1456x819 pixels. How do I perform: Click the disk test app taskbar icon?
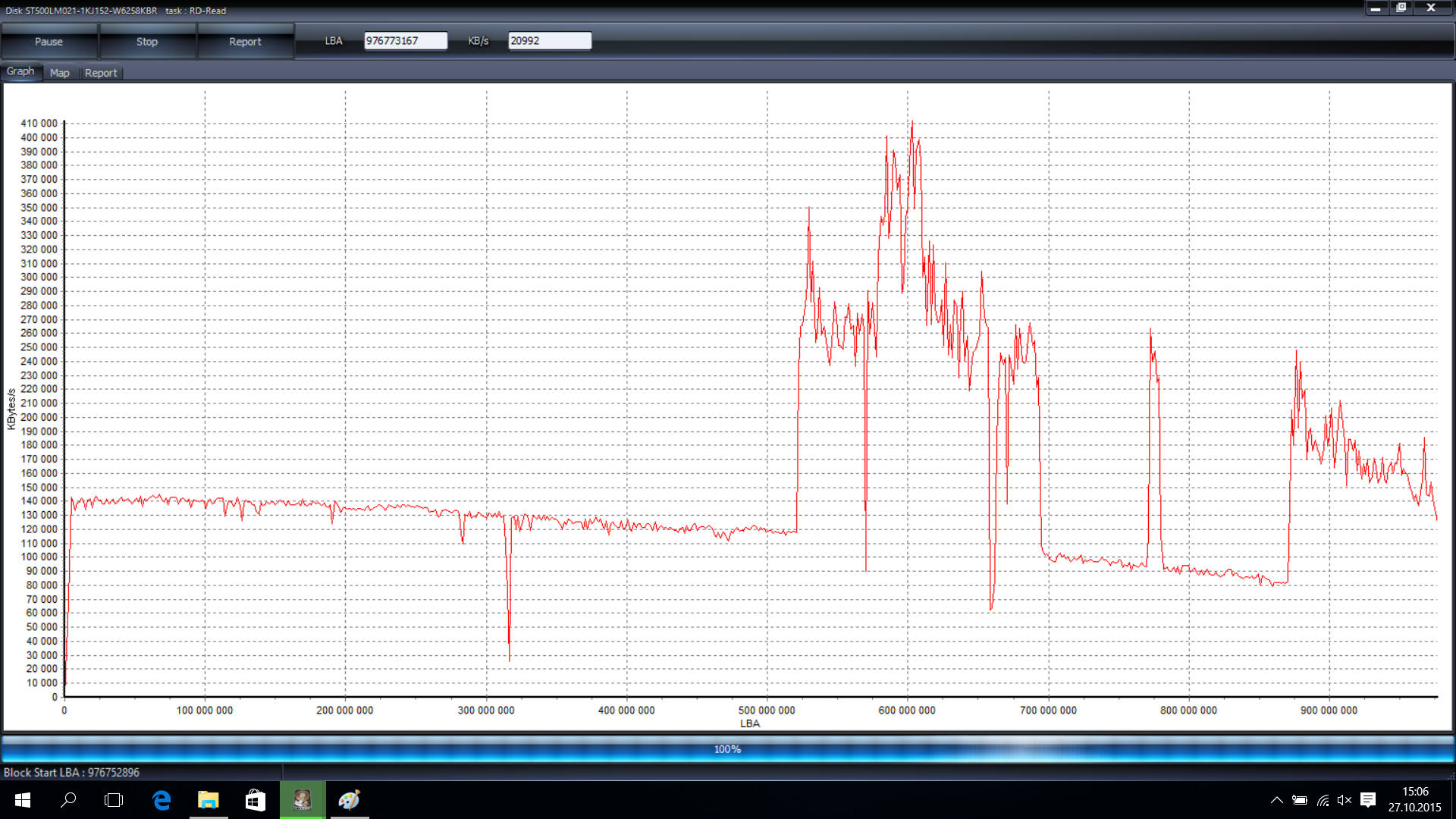(303, 800)
